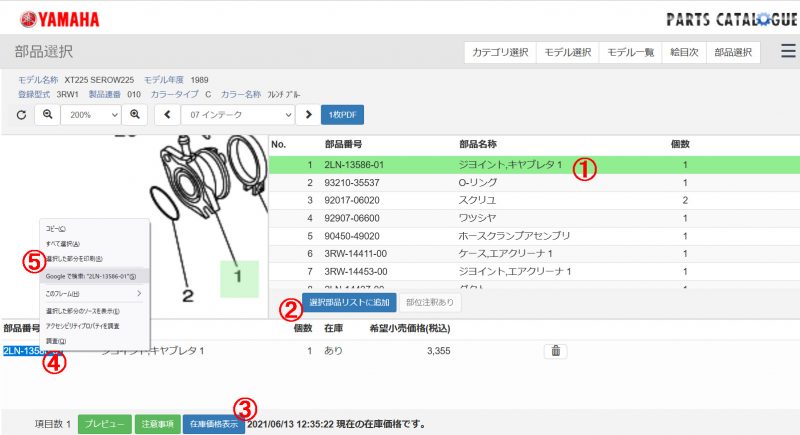Click 選択部品リストに追加 button
The width and height of the screenshot is (800, 435).
(349, 302)
